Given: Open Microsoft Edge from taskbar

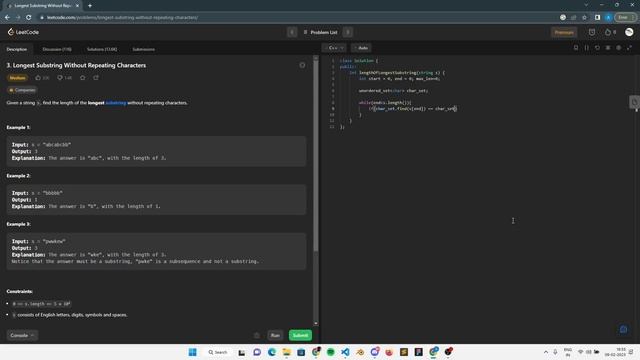Looking at the screenshot, I should click(x=272, y=352).
